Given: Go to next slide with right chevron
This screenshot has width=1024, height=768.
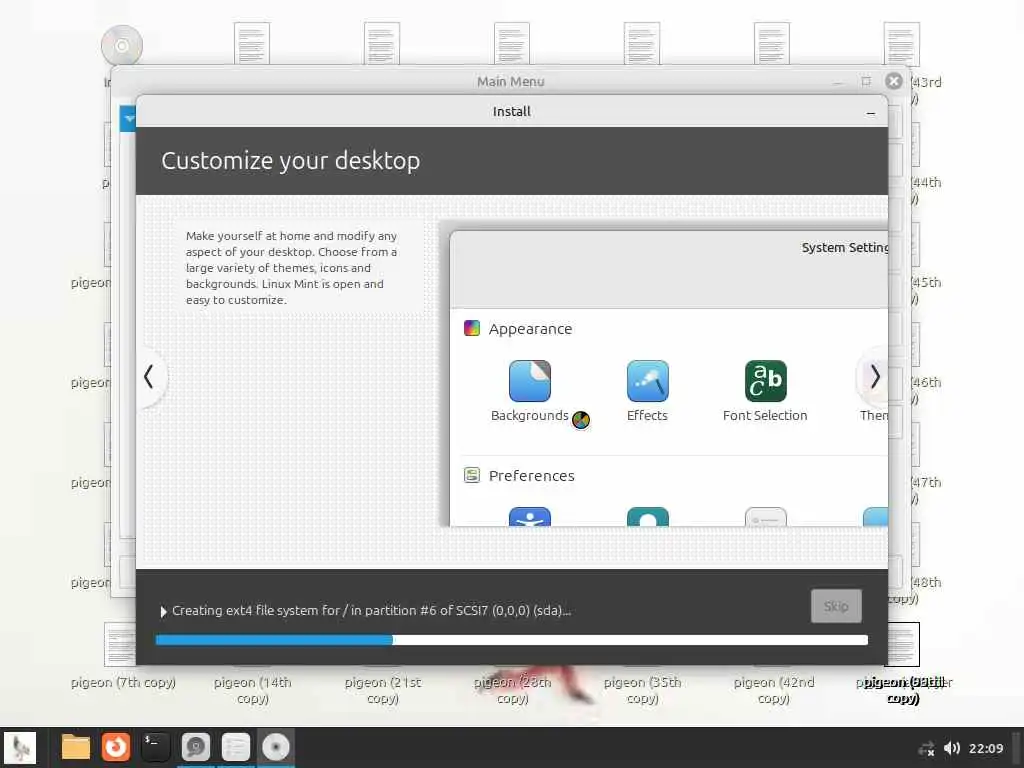Looking at the screenshot, I should (x=875, y=377).
